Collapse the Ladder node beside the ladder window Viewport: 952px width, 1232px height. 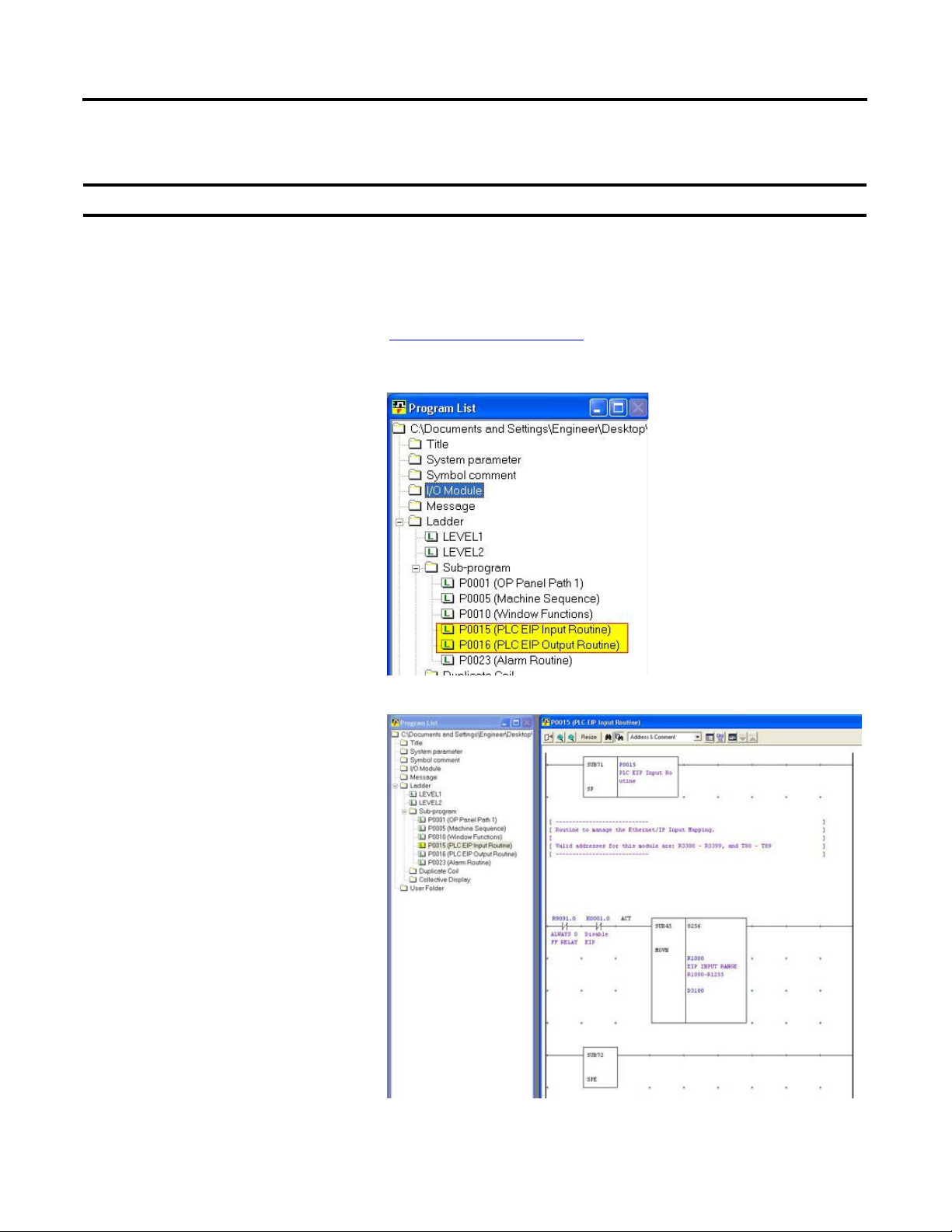pyautogui.click(x=396, y=786)
